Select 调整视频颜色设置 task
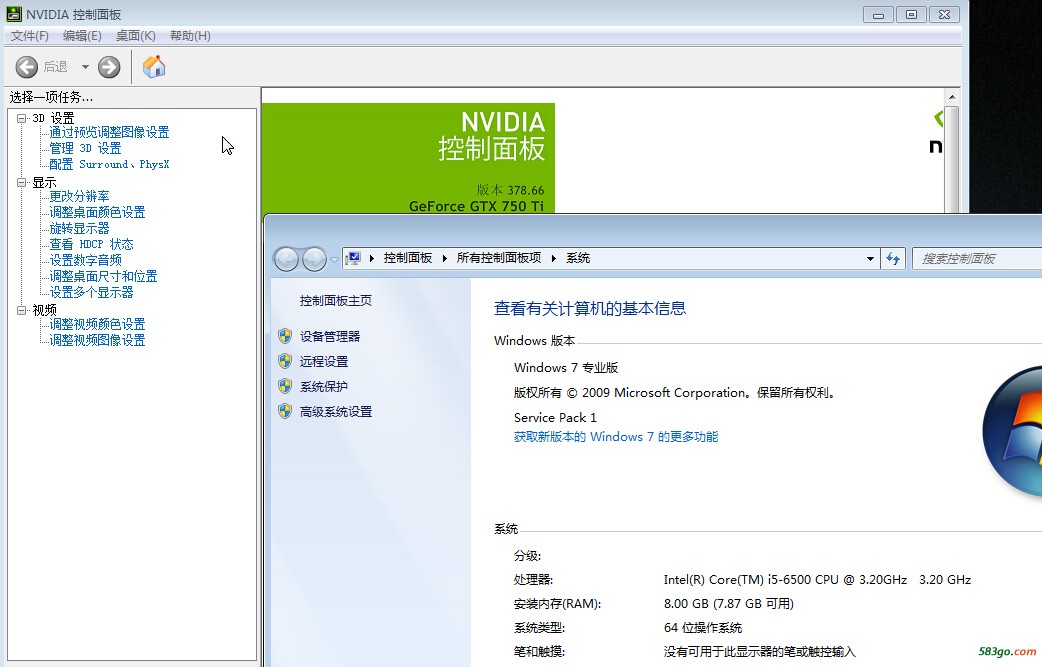The height and width of the screenshot is (667, 1042). tap(97, 324)
